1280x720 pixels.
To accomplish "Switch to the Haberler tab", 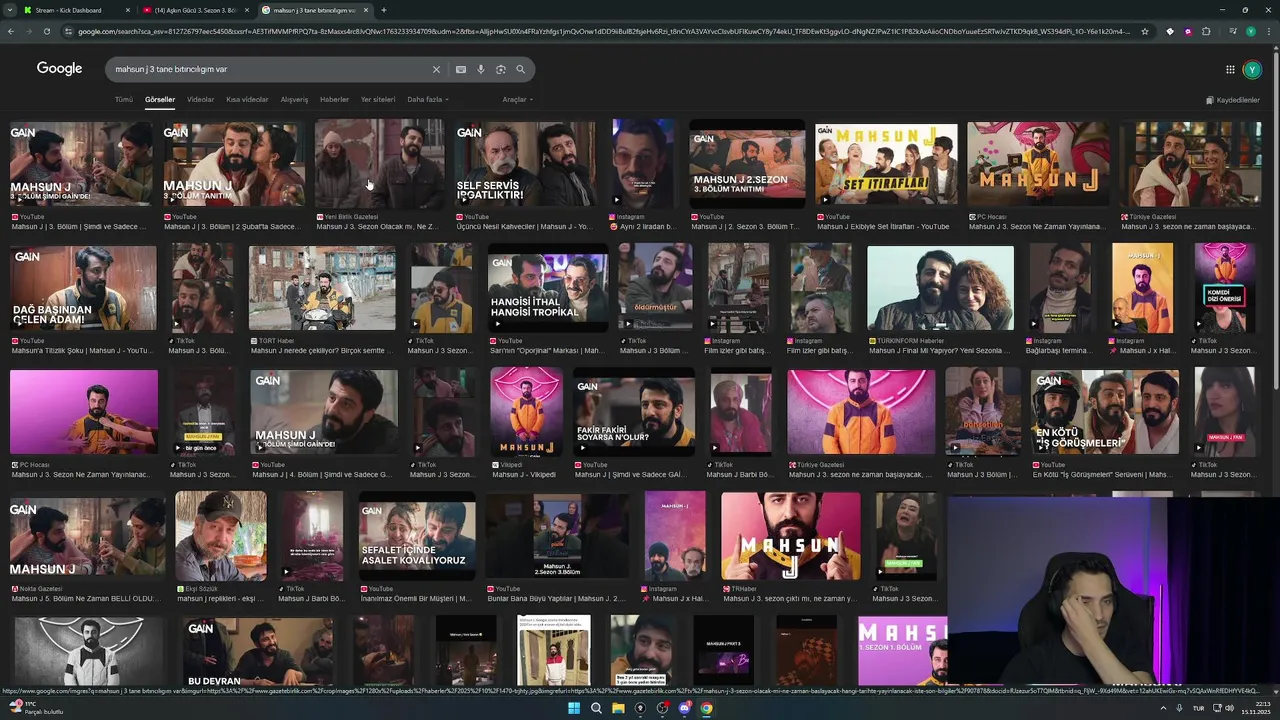I will pos(334,100).
